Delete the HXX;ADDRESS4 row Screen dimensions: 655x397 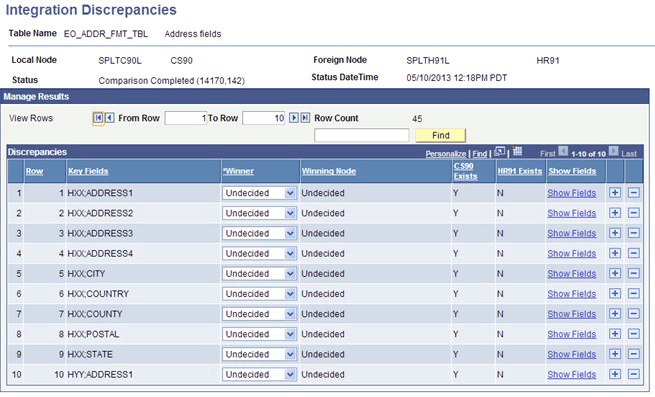pyautogui.click(x=634, y=253)
